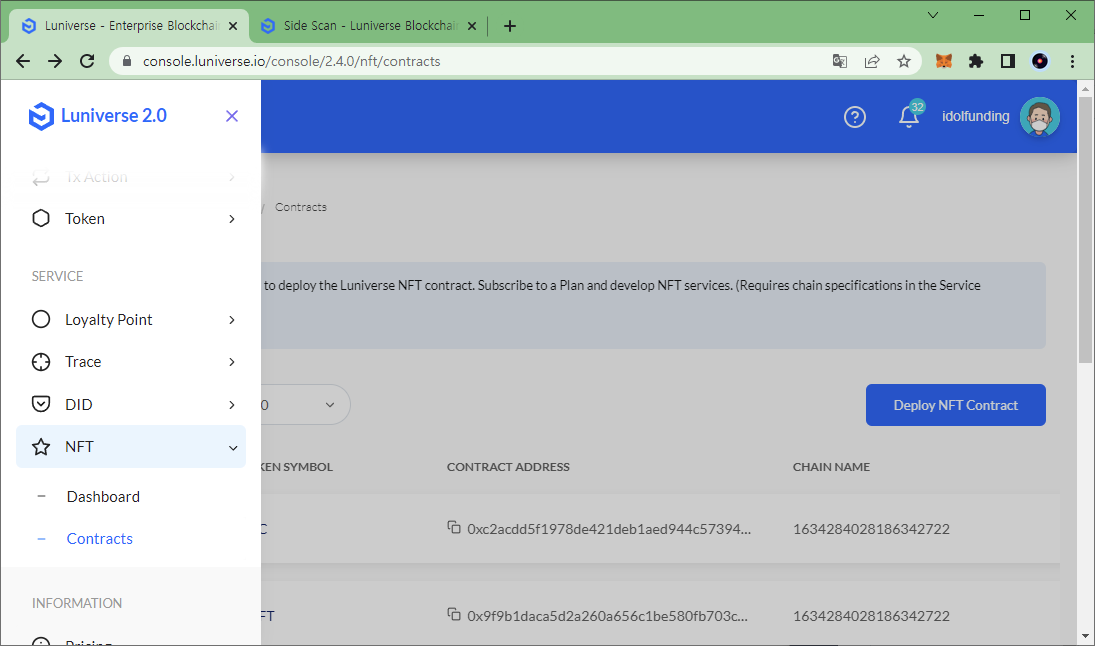This screenshot has width=1095, height=646.
Task: Click the NFT star icon
Action: point(41,447)
